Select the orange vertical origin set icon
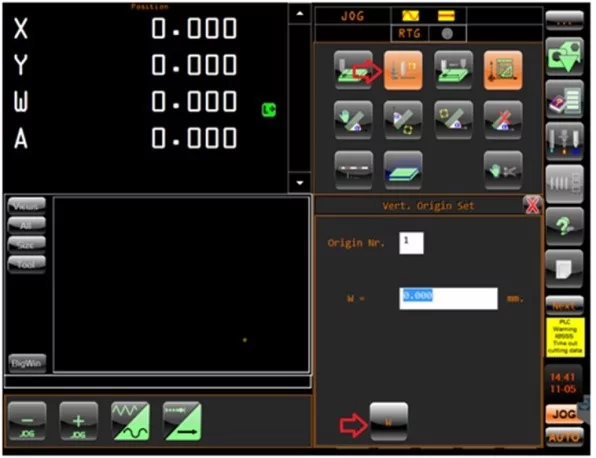 (403, 70)
